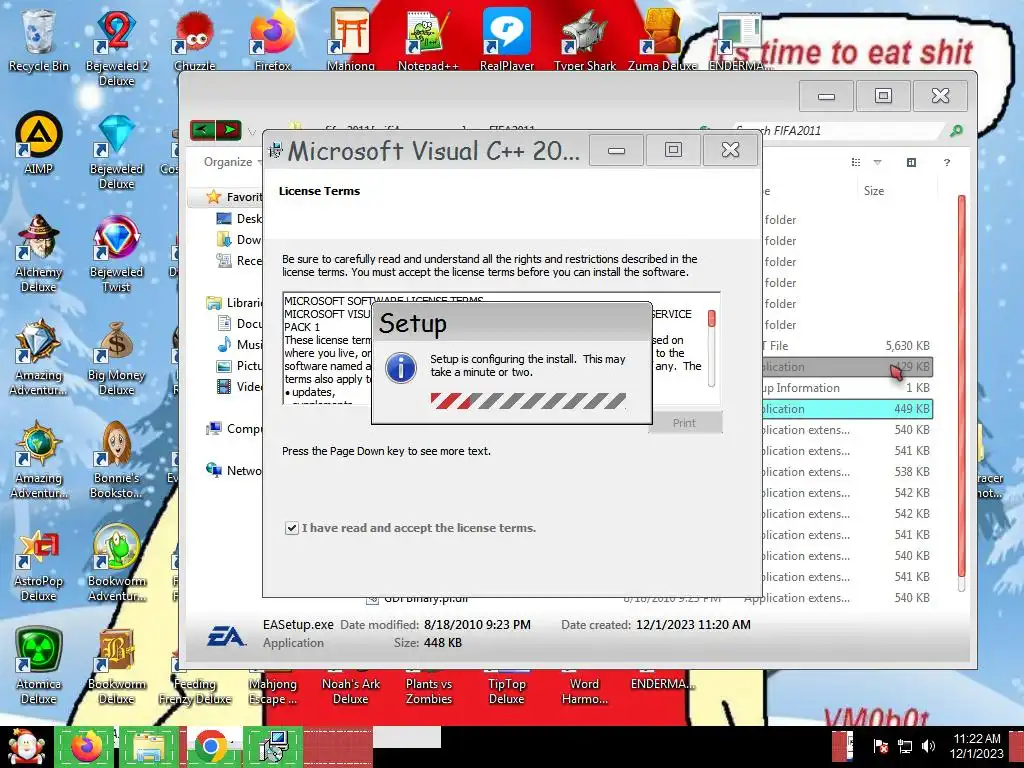
Task: Open the network tray icon
Action: click(x=904, y=746)
